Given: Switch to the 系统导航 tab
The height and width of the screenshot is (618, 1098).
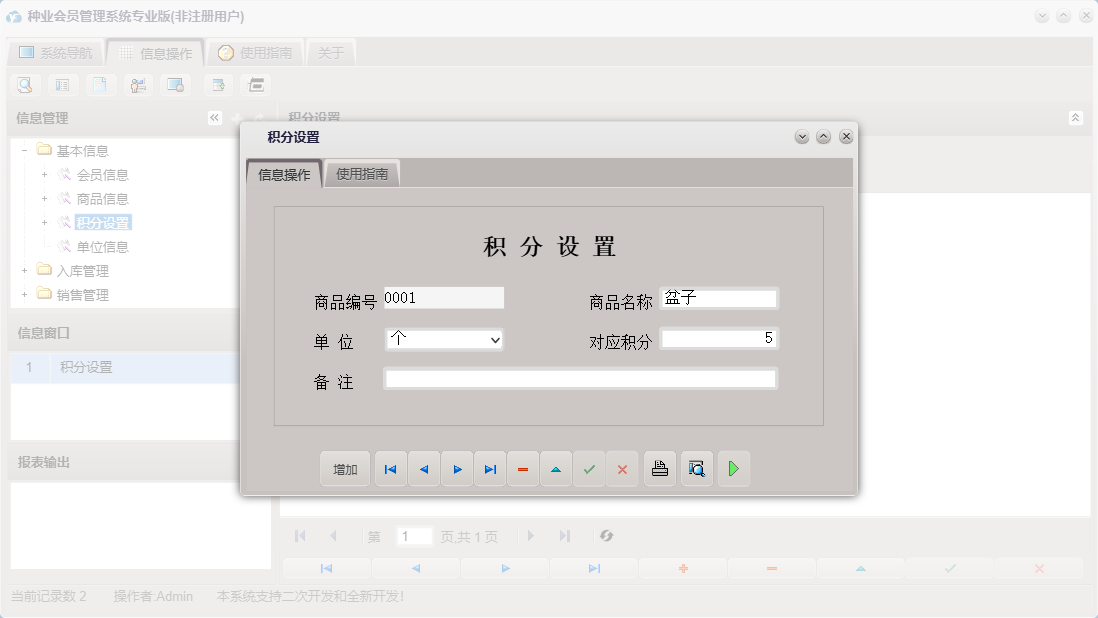Looking at the screenshot, I should pyautogui.click(x=56, y=52).
